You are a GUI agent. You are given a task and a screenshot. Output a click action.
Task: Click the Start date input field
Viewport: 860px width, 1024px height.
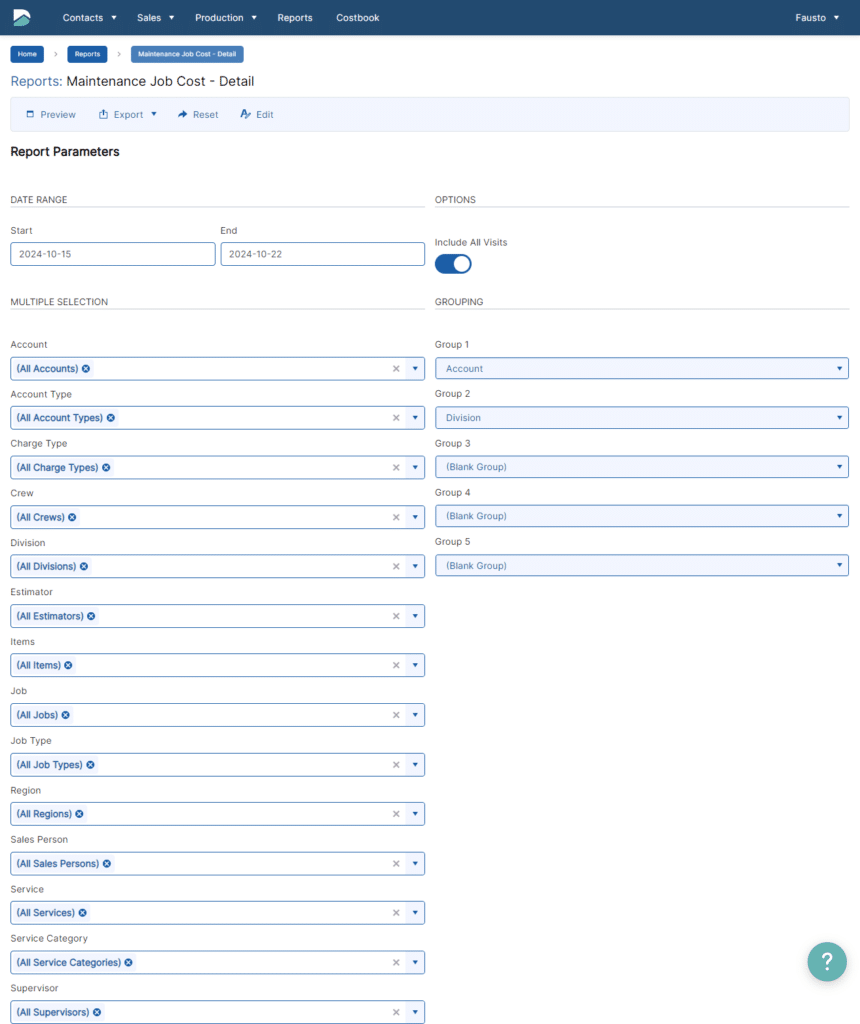(x=112, y=254)
